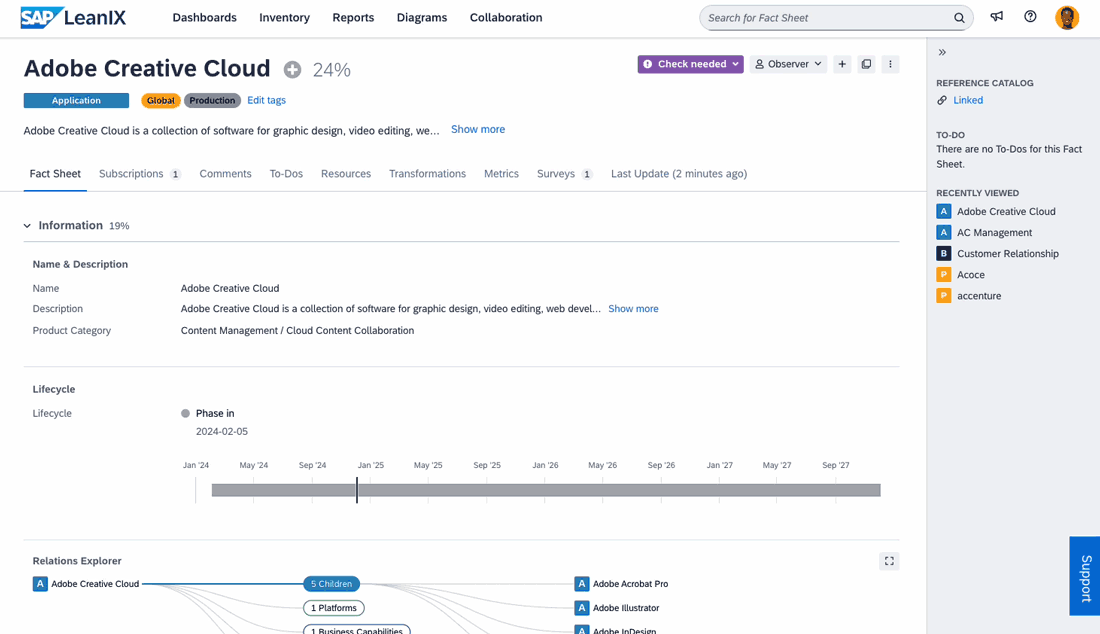Click the Global tag
1100x634 pixels.
click(x=161, y=100)
